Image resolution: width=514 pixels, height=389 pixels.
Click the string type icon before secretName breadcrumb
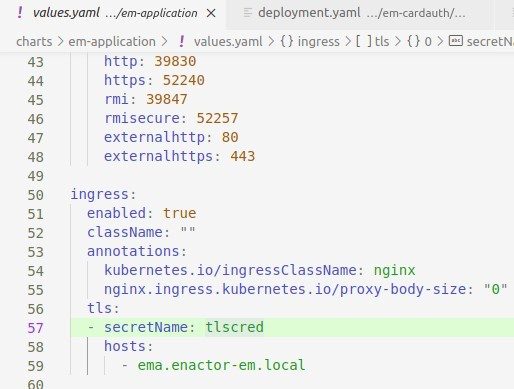456,41
